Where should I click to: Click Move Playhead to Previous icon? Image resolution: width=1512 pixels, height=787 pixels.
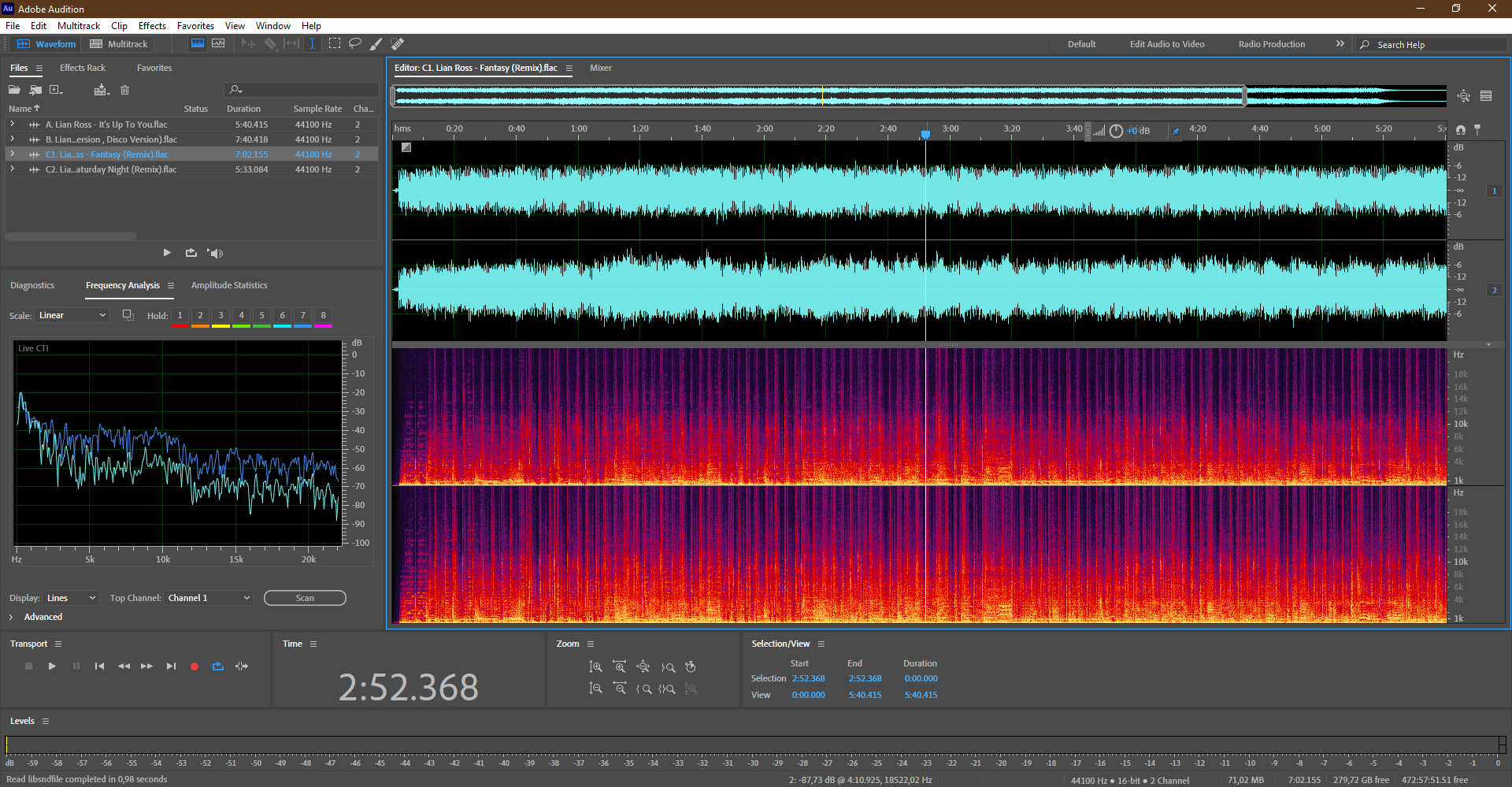click(99, 666)
